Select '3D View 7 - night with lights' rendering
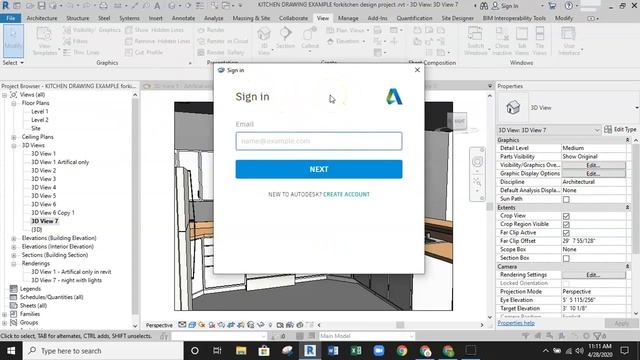Viewport: 640px width, 360px height. (x=67, y=280)
